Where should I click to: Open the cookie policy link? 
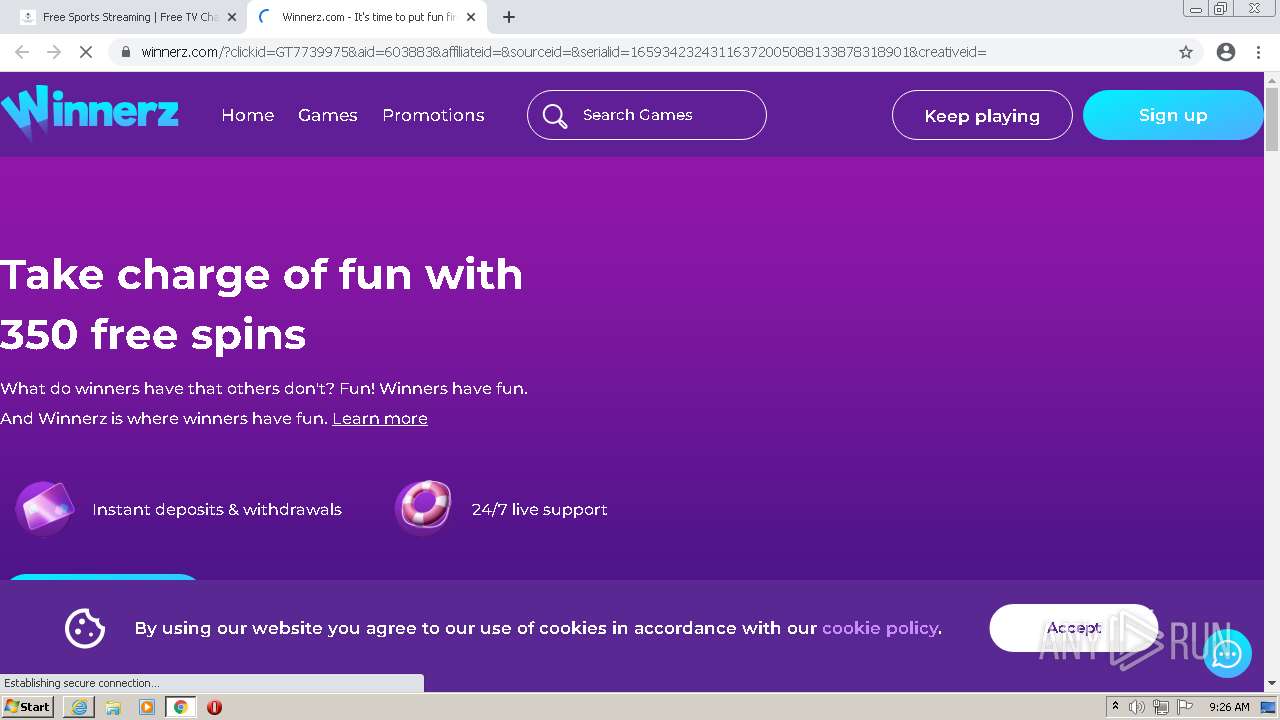point(880,628)
